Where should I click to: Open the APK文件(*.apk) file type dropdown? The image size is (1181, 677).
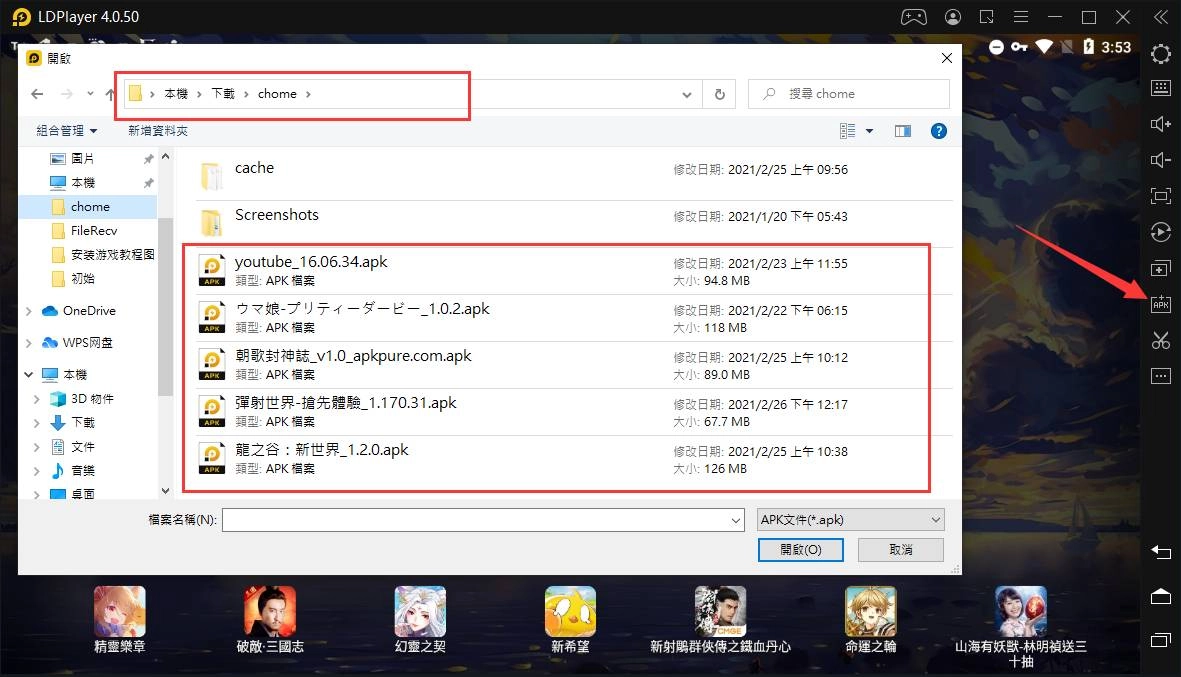[x=850, y=519]
